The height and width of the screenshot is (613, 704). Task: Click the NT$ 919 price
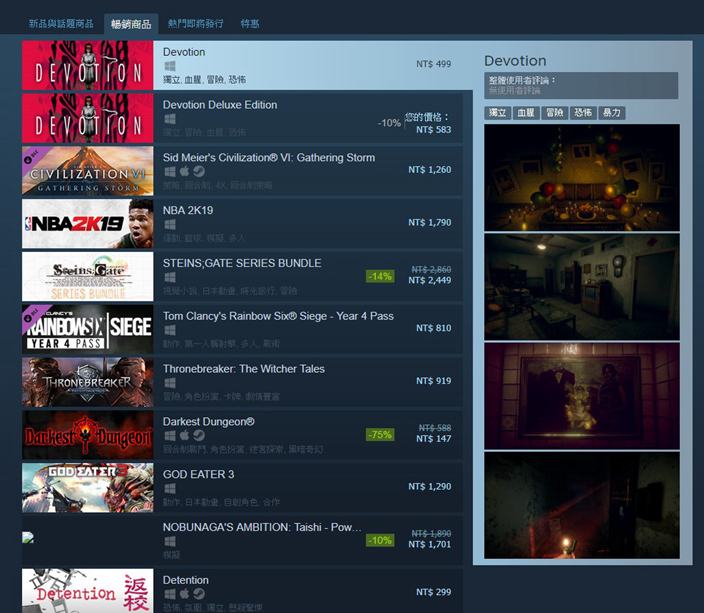click(433, 381)
